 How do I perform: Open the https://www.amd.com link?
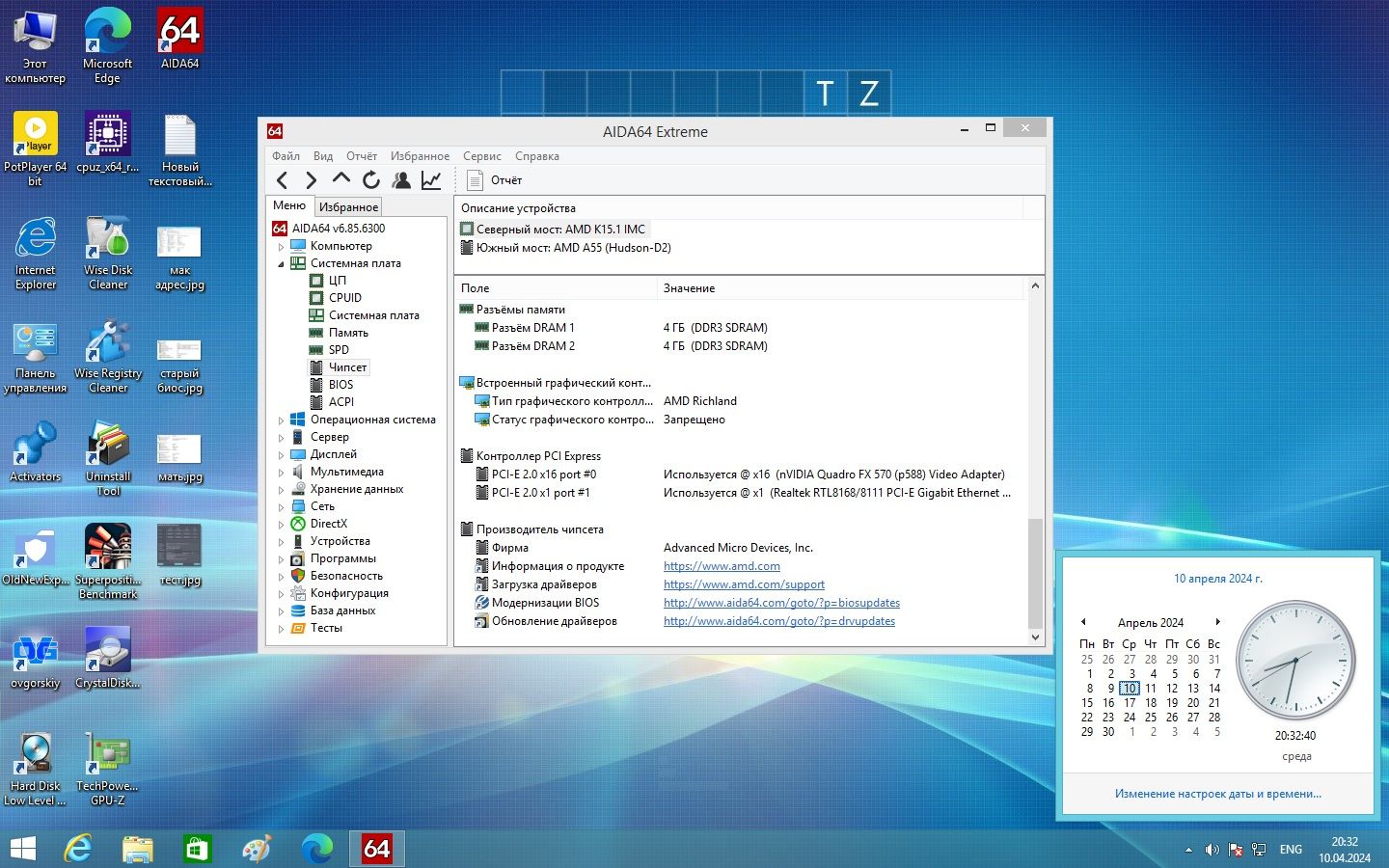click(x=722, y=566)
